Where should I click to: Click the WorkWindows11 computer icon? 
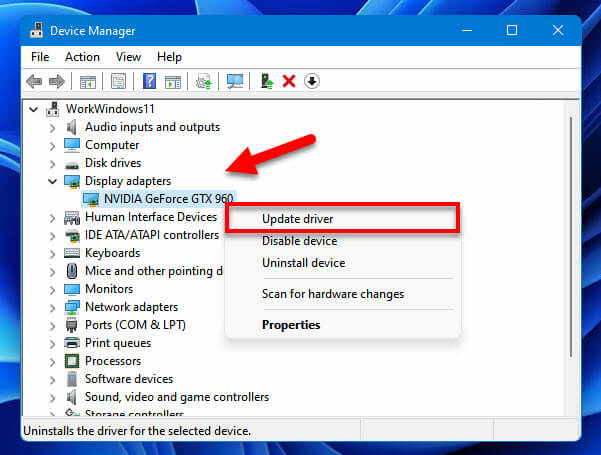click(53, 109)
